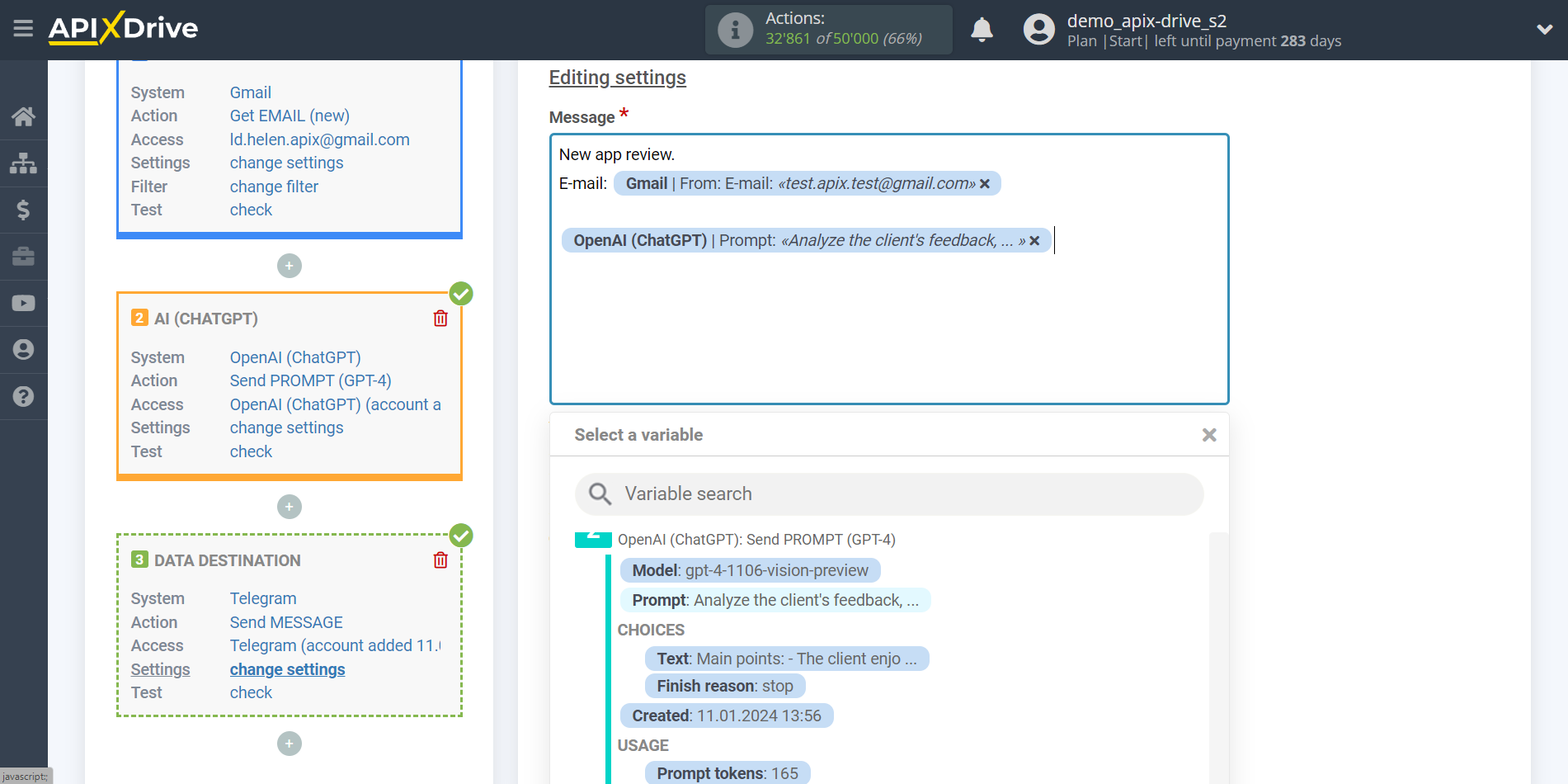Select Model gpt-4-1106-vision-preview variable

tap(750, 570)
